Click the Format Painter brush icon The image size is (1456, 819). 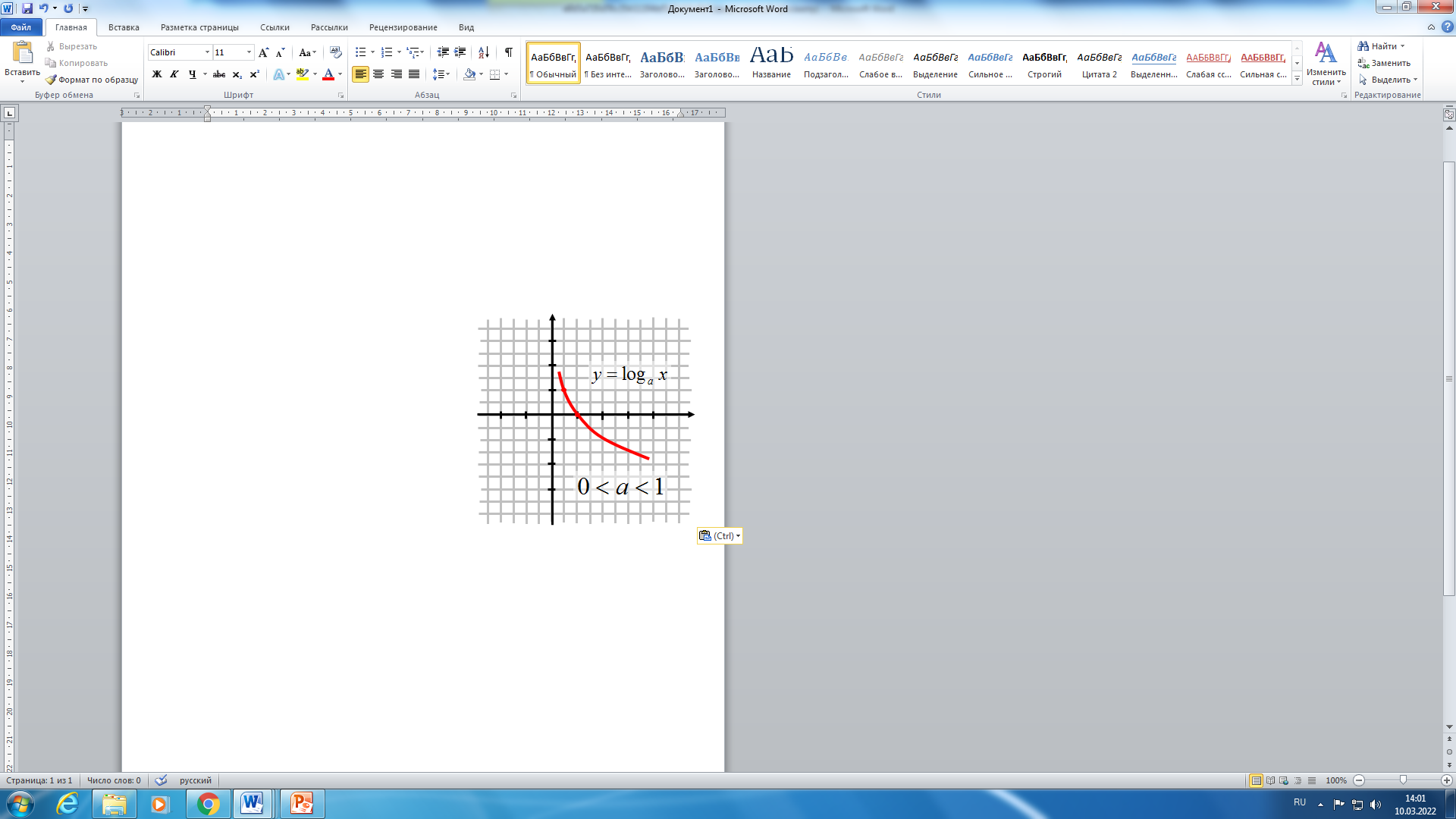click(x=51, y=80)
